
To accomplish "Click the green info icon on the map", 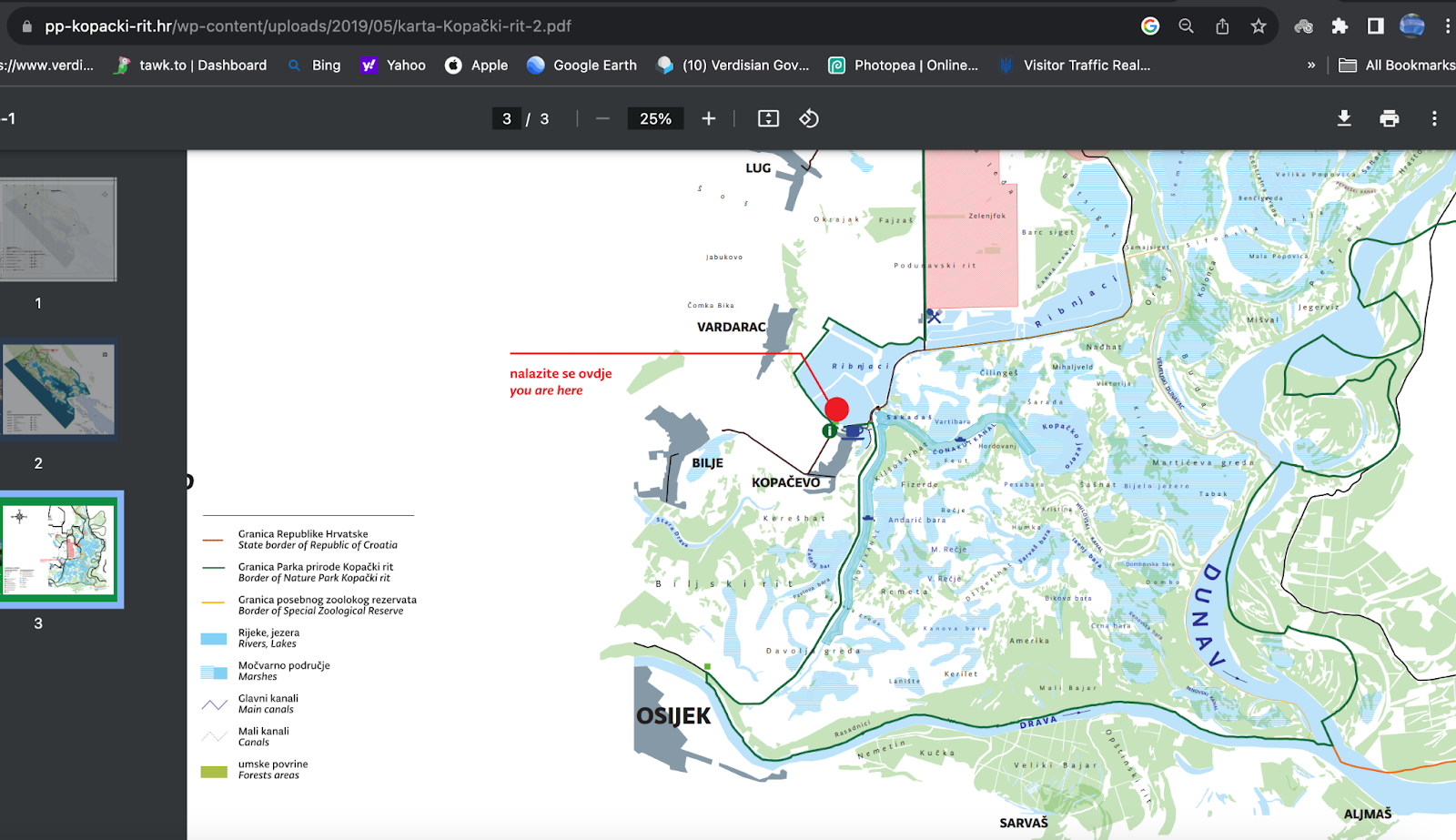I will point(829,430).
